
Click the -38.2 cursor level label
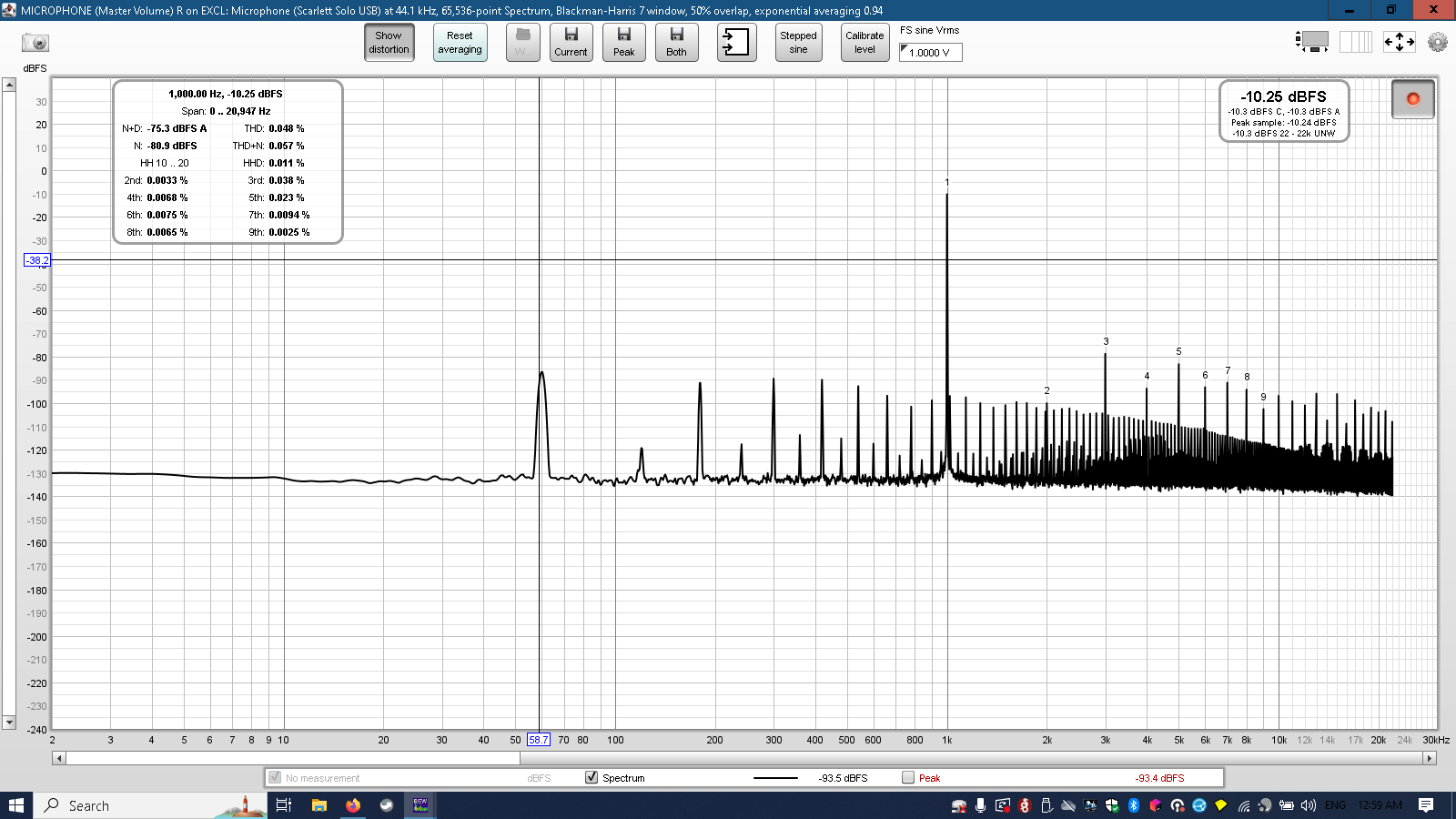pos(37,260)
